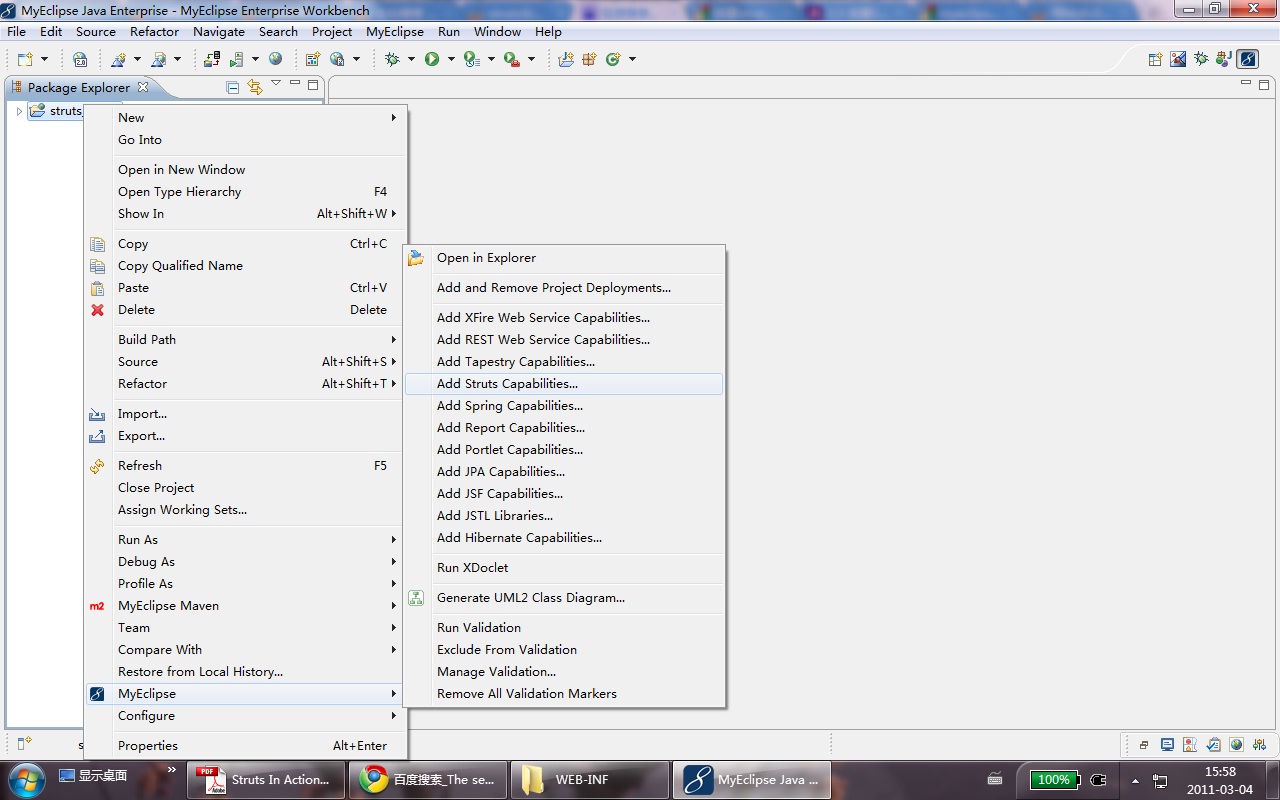The height and width of the screenshot is (800, 1280).
Task: Click the Link with Editor icon
Action: 254,87
